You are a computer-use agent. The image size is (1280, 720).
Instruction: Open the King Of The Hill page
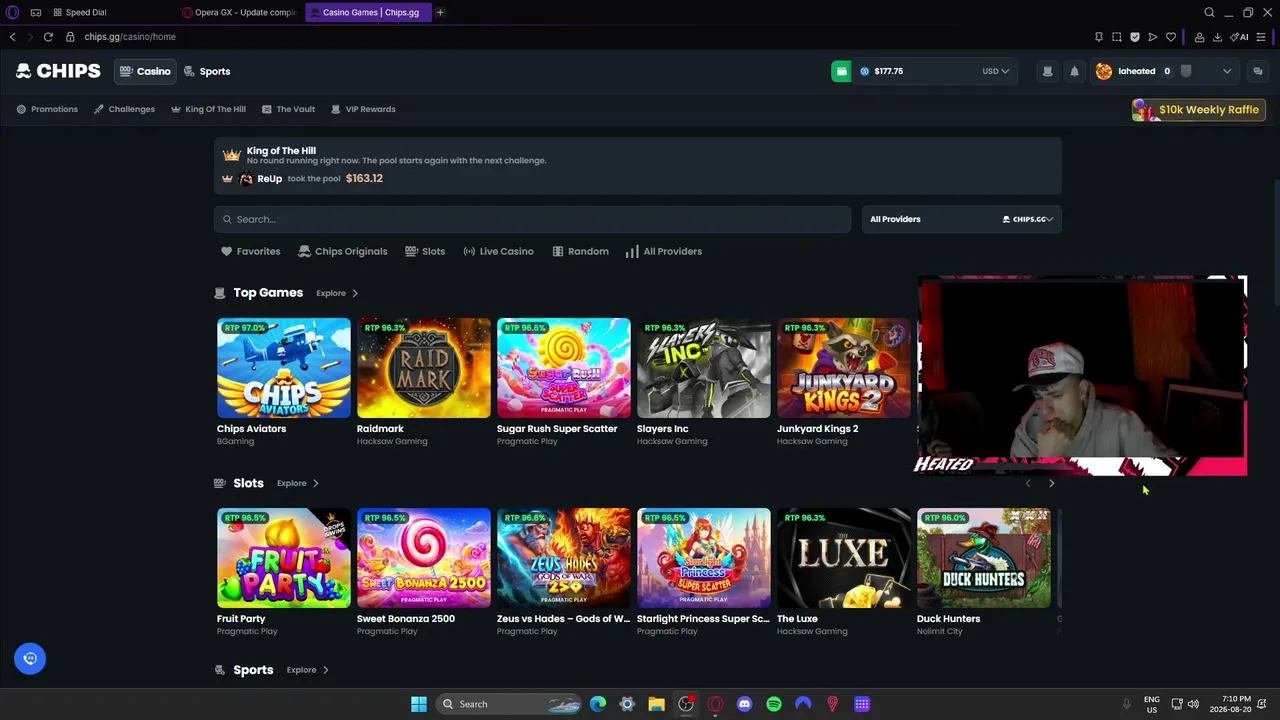208,109
